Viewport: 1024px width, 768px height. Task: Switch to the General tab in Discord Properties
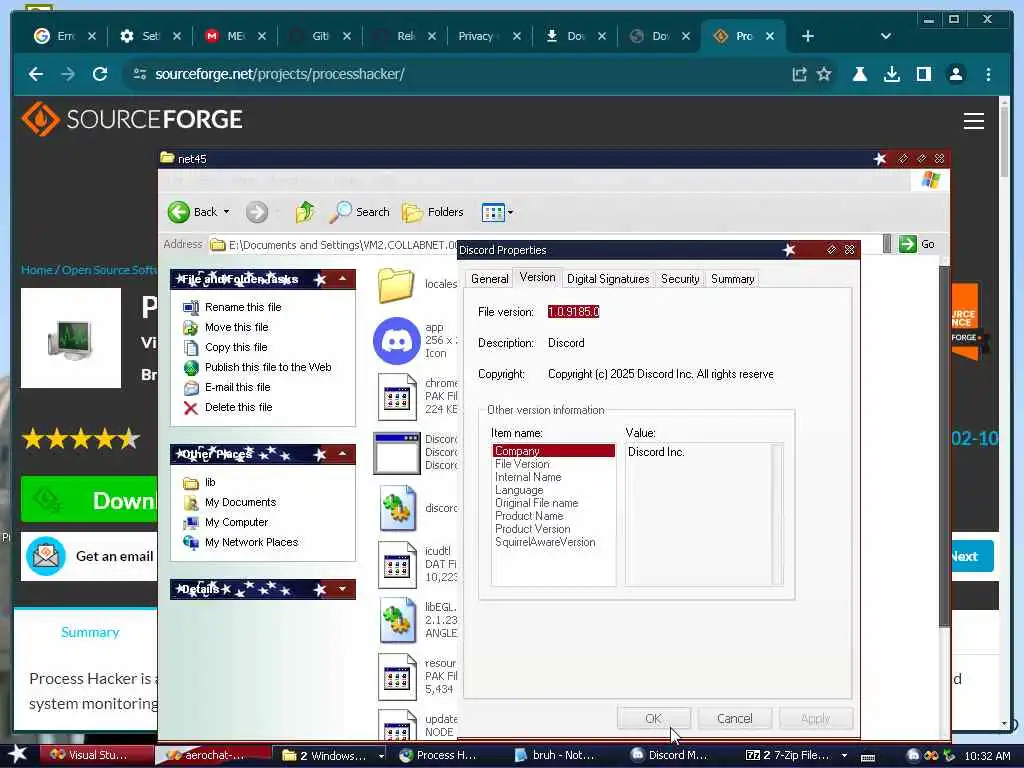coord(489,279)
